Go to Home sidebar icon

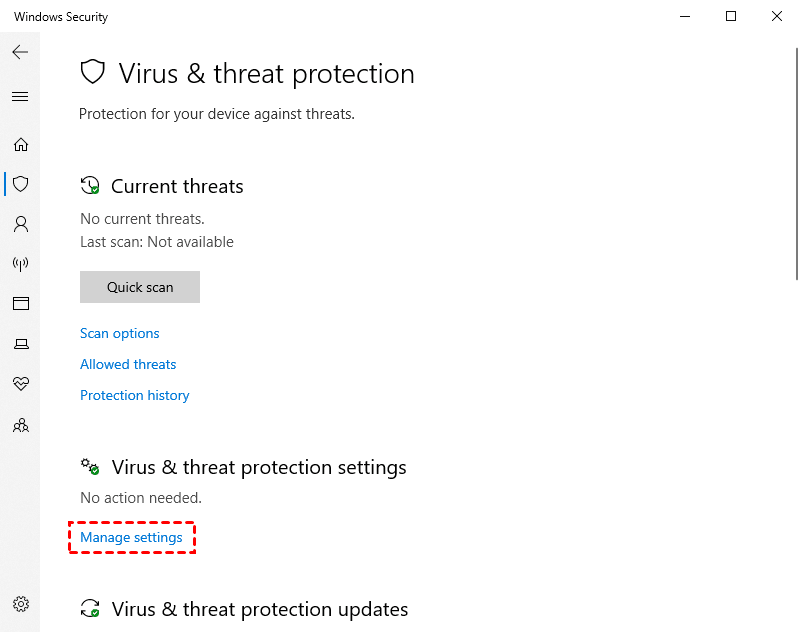coord(20,145)
